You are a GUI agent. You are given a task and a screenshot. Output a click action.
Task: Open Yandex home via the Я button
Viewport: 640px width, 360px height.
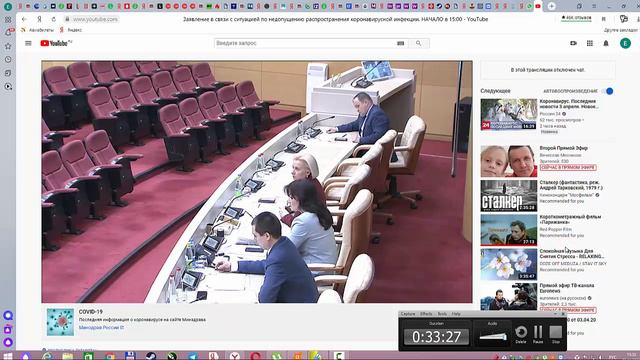(x=40, y=19)
